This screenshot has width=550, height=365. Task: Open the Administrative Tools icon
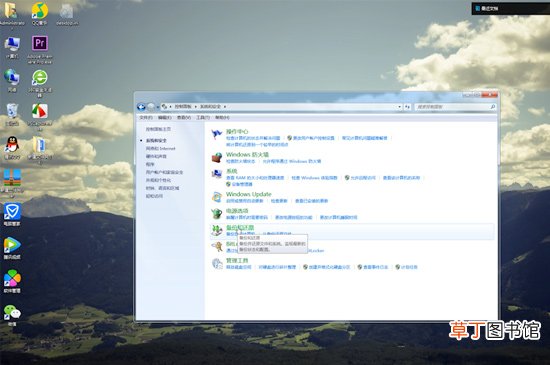[x=217, y=263]
